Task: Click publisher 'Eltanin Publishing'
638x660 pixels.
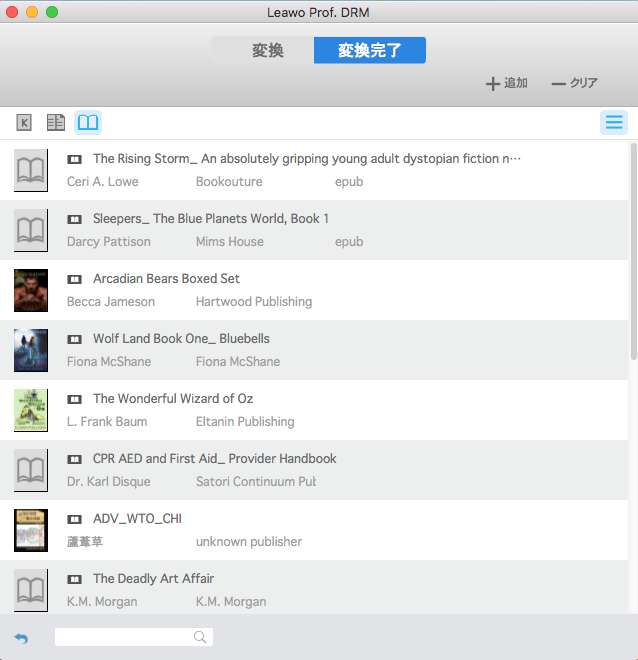Action: coord(245,422)
